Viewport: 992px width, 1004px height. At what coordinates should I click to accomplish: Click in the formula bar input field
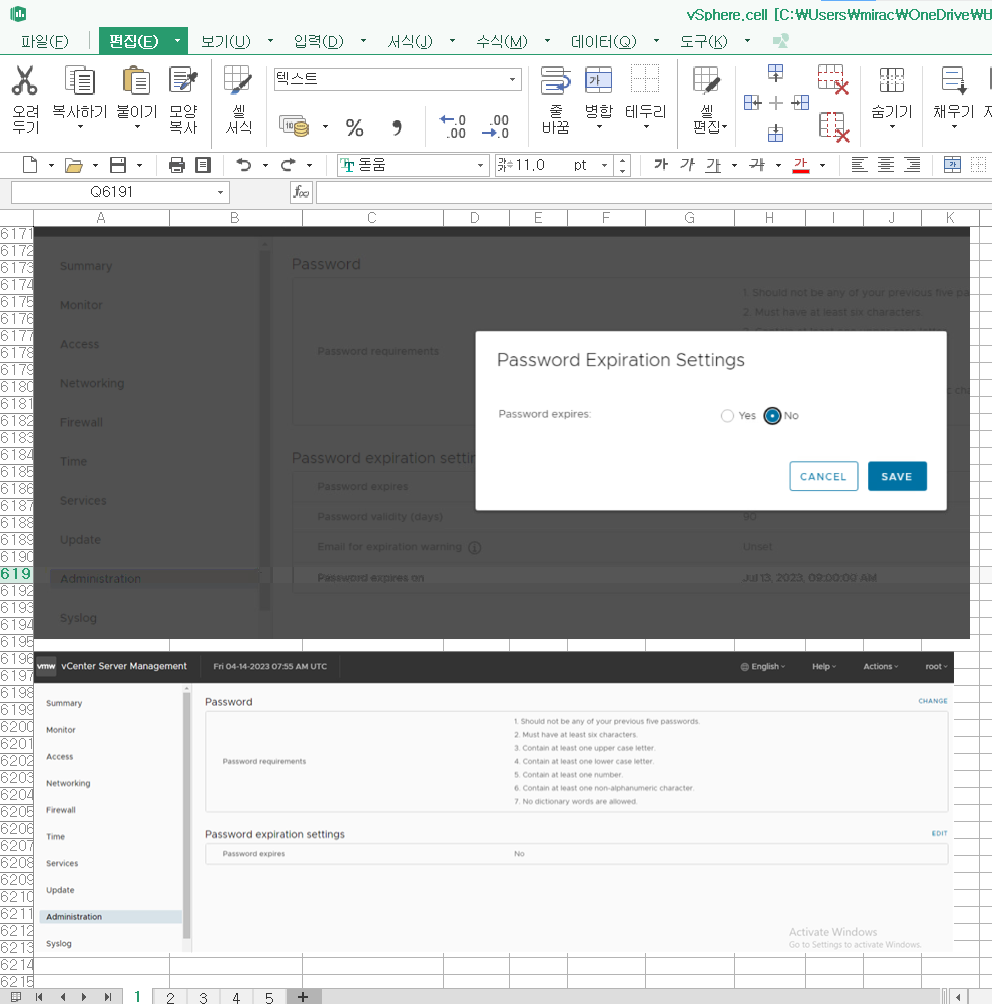[654, 192]
